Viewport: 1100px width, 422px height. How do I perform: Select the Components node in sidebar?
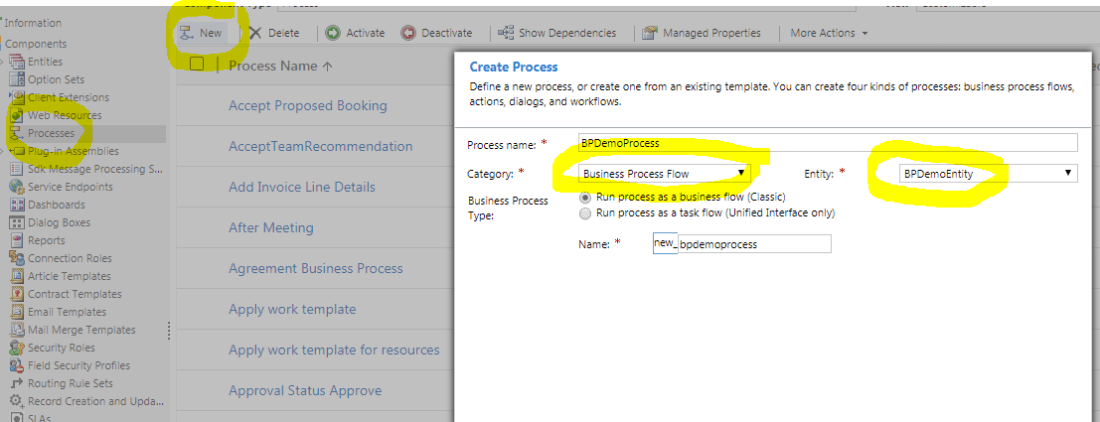[36, 43]
